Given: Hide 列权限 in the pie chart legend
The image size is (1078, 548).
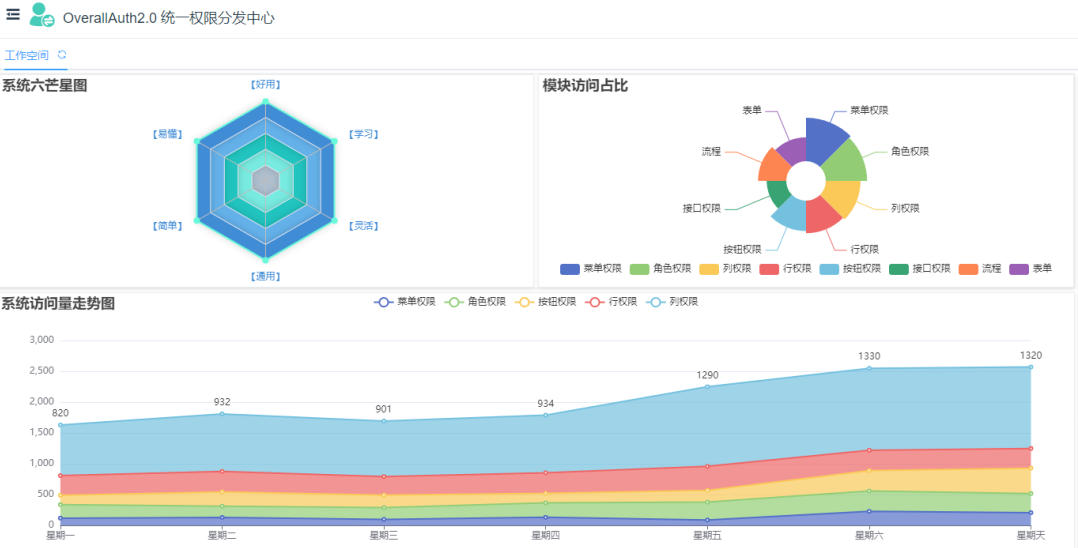Looking at the screenshot, I should click(x=726, y=269).
